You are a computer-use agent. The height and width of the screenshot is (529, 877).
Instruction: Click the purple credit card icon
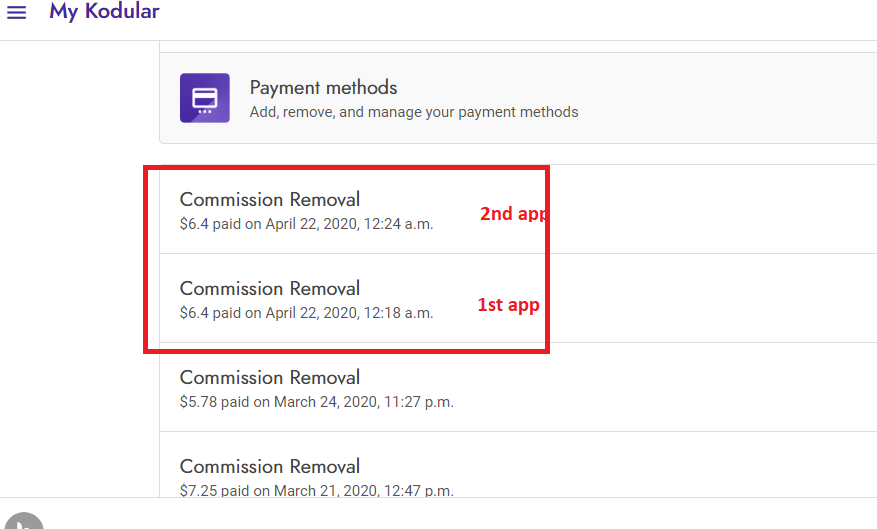(x=205, y=98)
